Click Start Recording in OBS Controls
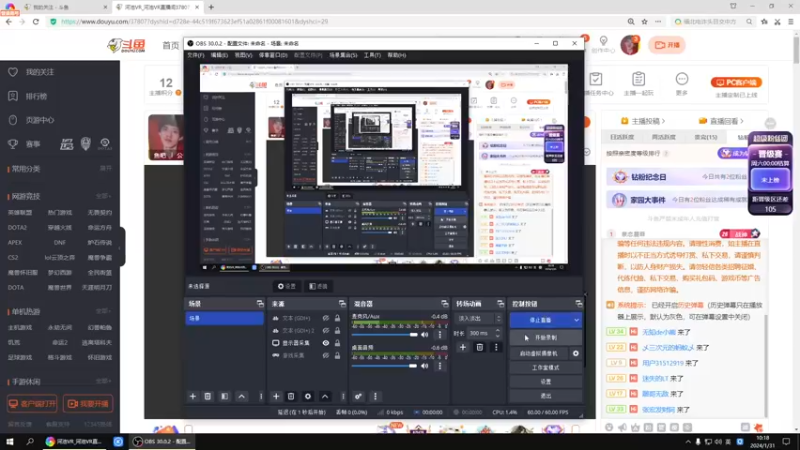The height and width of the screenshot is (450, 800). click(x=545, y=337)
